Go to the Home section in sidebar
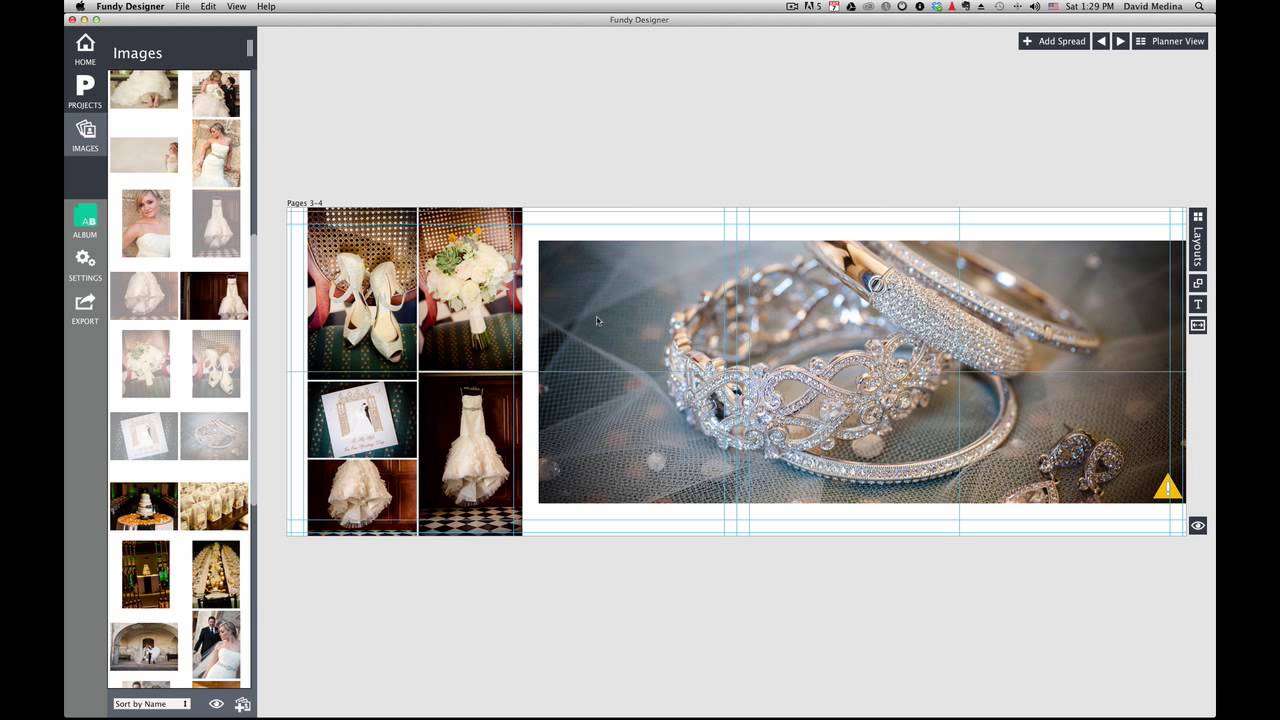Screen dimensions: 1280x720 tap(85, 49)
